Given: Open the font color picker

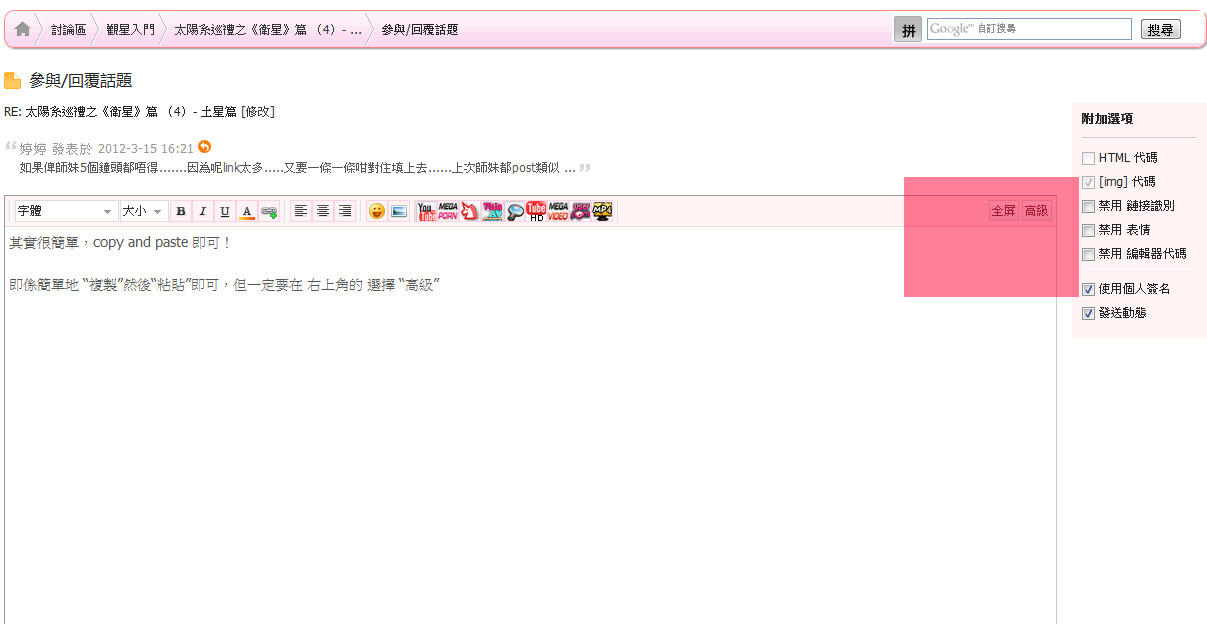Looking at the screenshot, I should coord(246,211).
